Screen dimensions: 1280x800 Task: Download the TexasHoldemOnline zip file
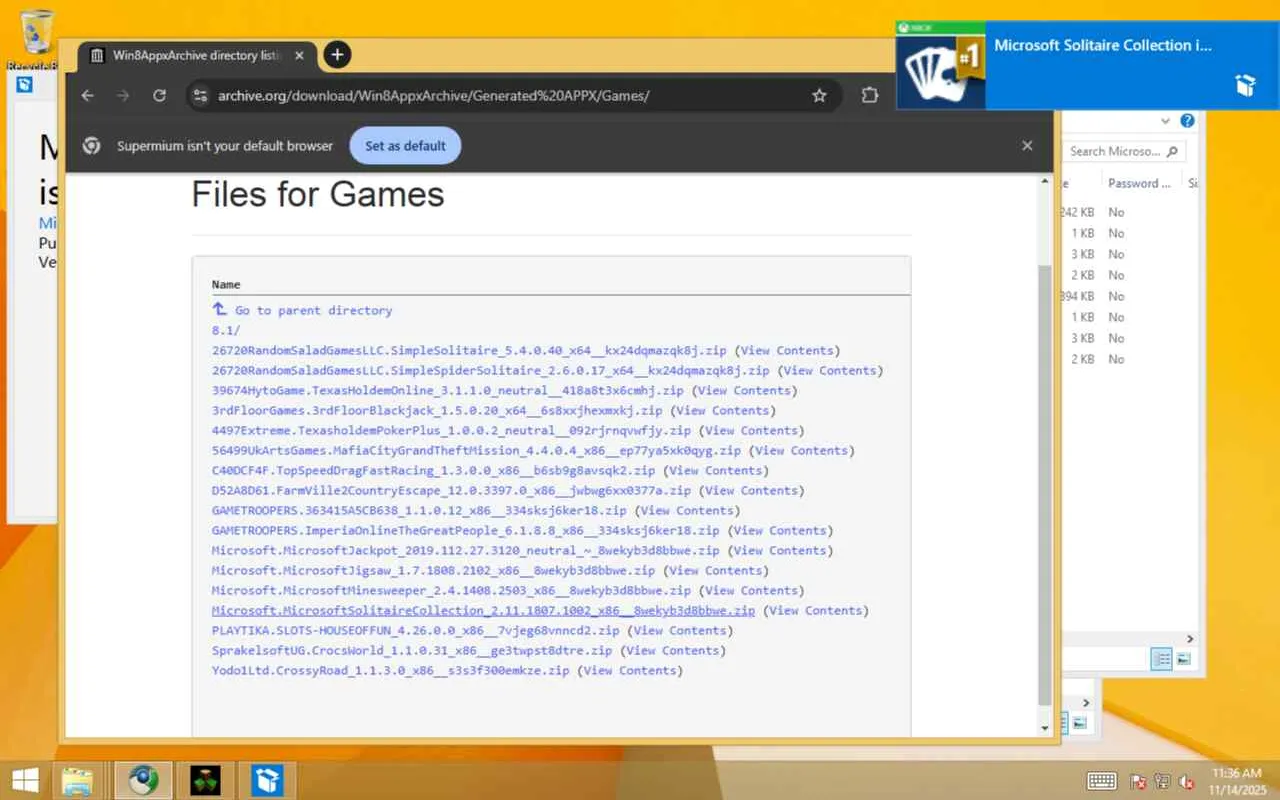tap(448, 390)
